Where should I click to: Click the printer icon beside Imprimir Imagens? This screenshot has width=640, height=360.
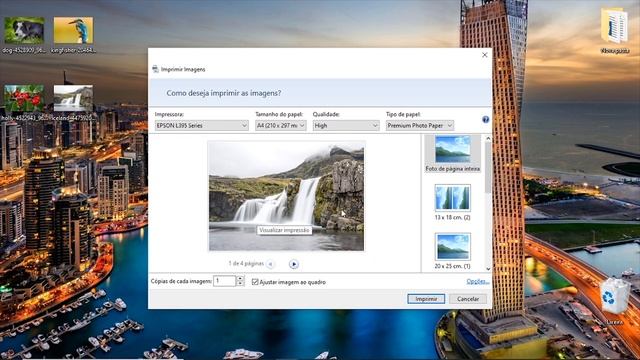(x=155, y=69)
